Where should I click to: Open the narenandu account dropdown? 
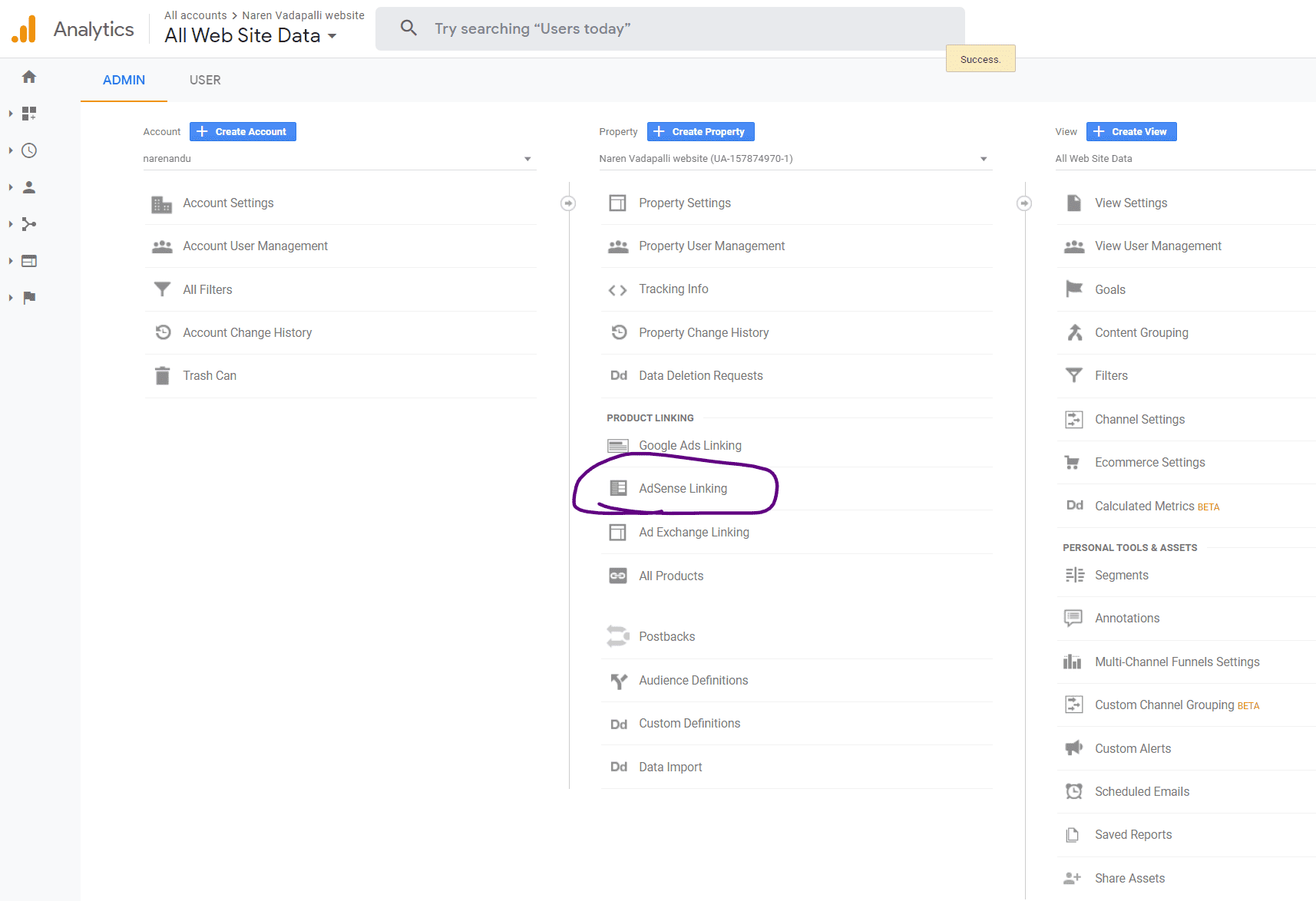(339, 159)
